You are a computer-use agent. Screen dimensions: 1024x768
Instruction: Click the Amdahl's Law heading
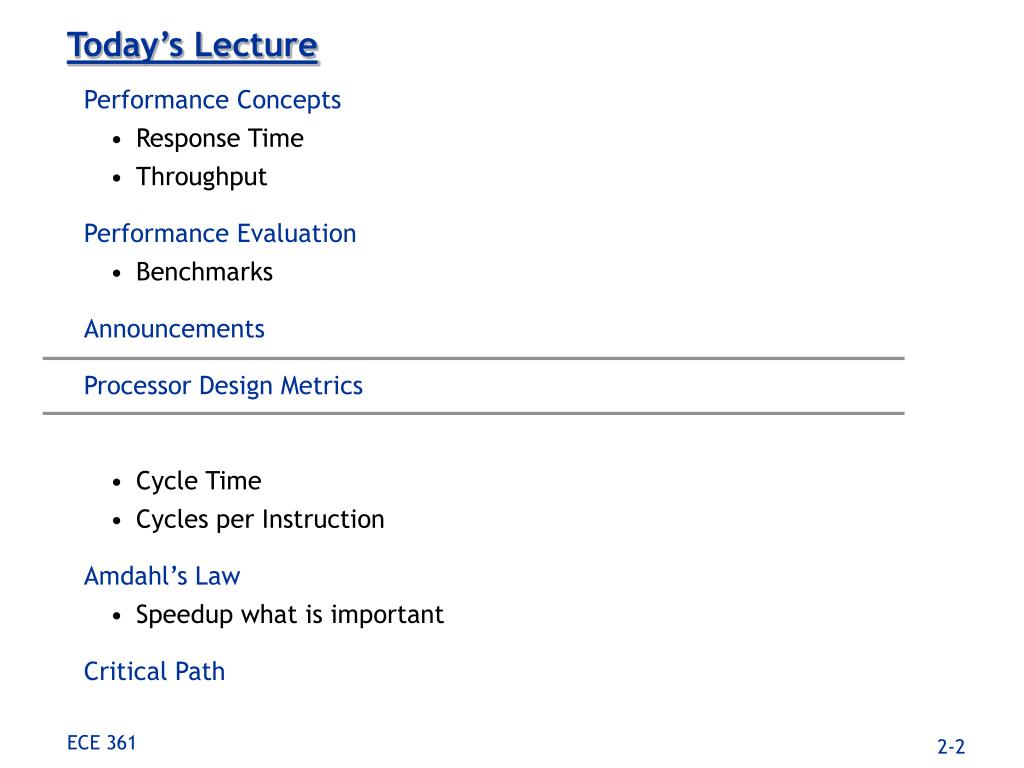[162, 577]
